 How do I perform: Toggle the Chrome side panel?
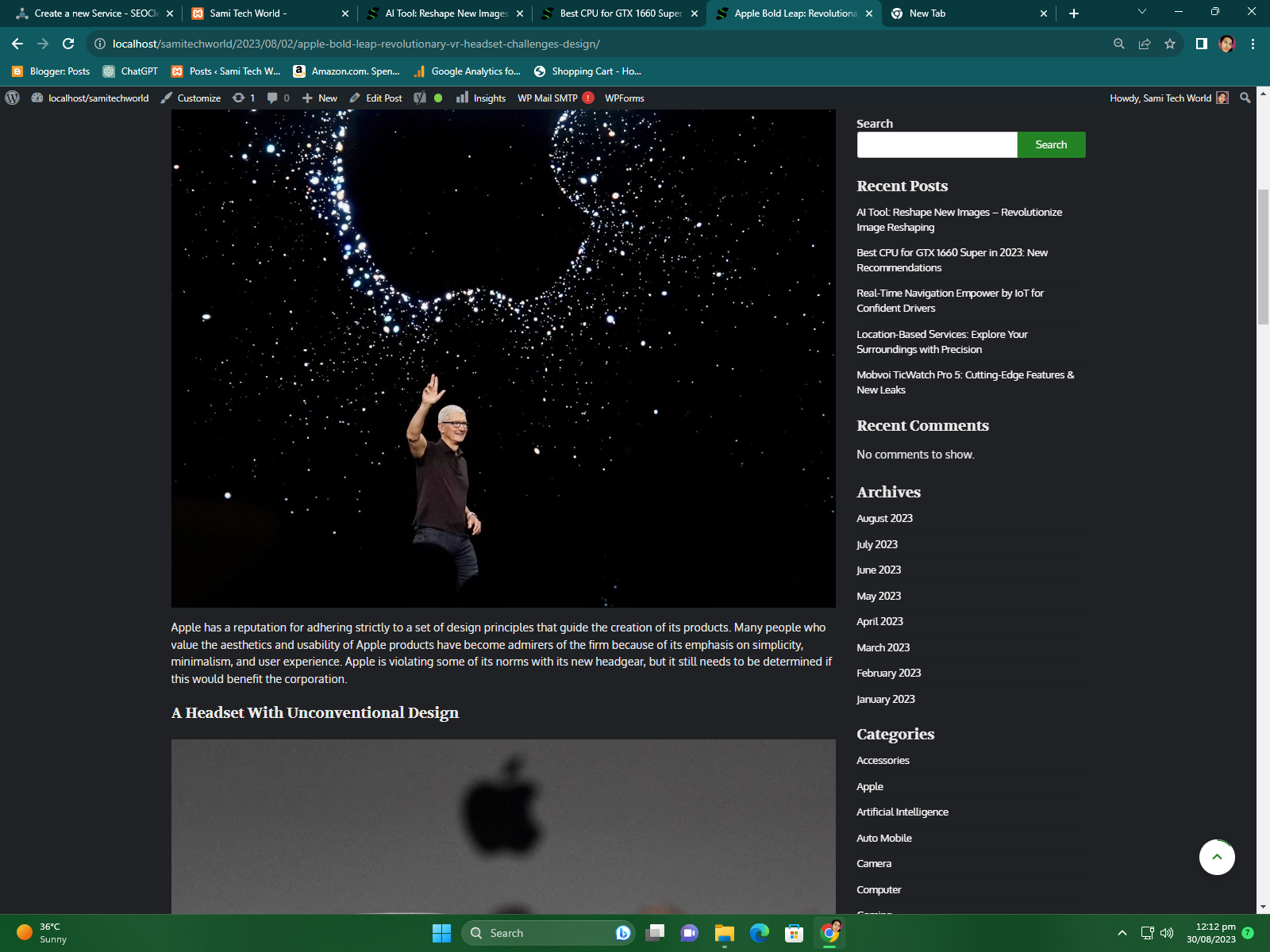[x=1201, y=44]
